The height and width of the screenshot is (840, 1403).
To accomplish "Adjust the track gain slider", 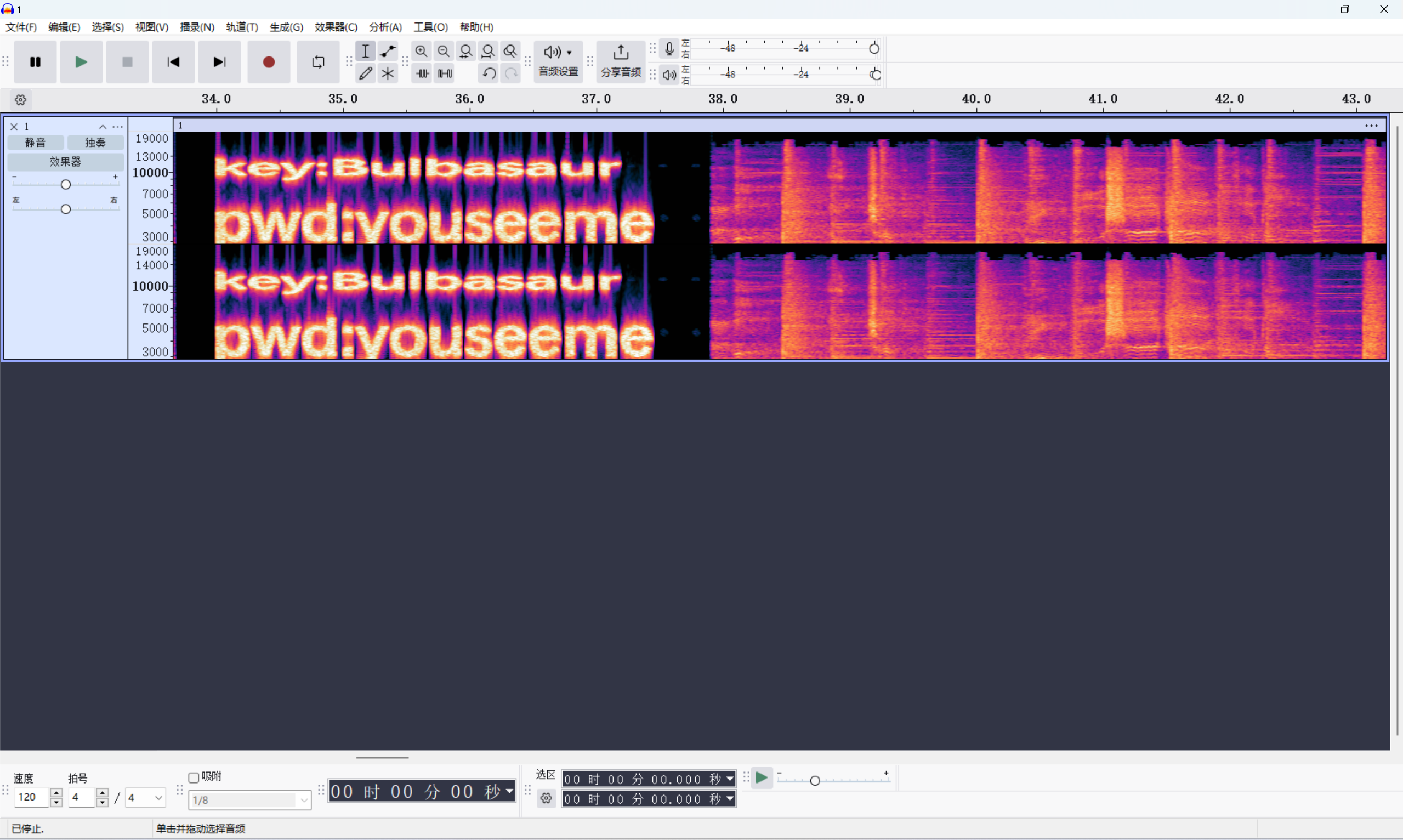I will [x=66, y=185].
